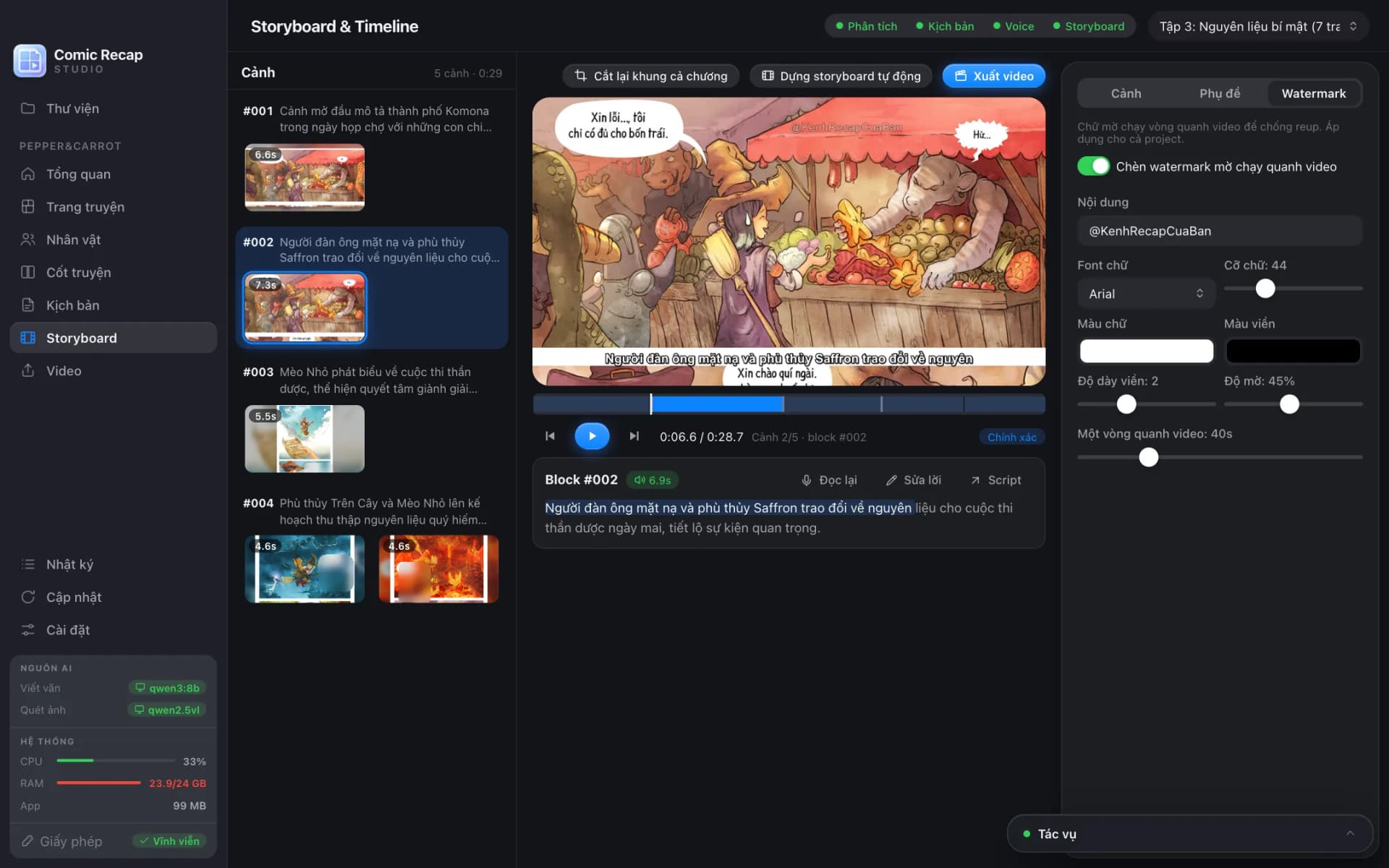This screenshot has width=1389, height=868.
Task: Adjust the Độ dày viền slider
Action: pyautogui.click(x=1126, y=404)
